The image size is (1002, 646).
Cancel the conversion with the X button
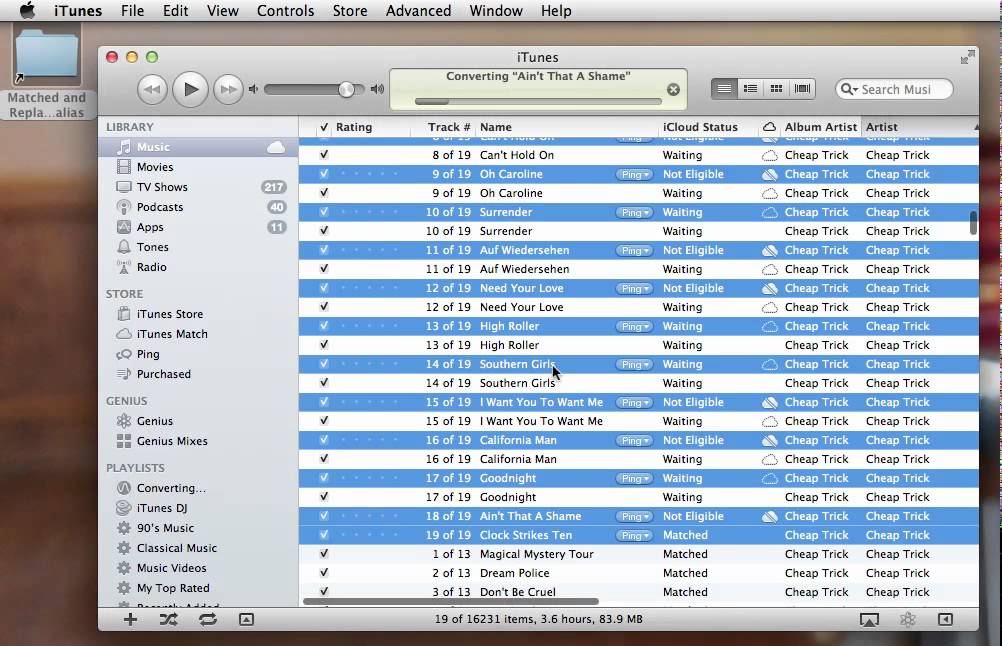point(673,90)
